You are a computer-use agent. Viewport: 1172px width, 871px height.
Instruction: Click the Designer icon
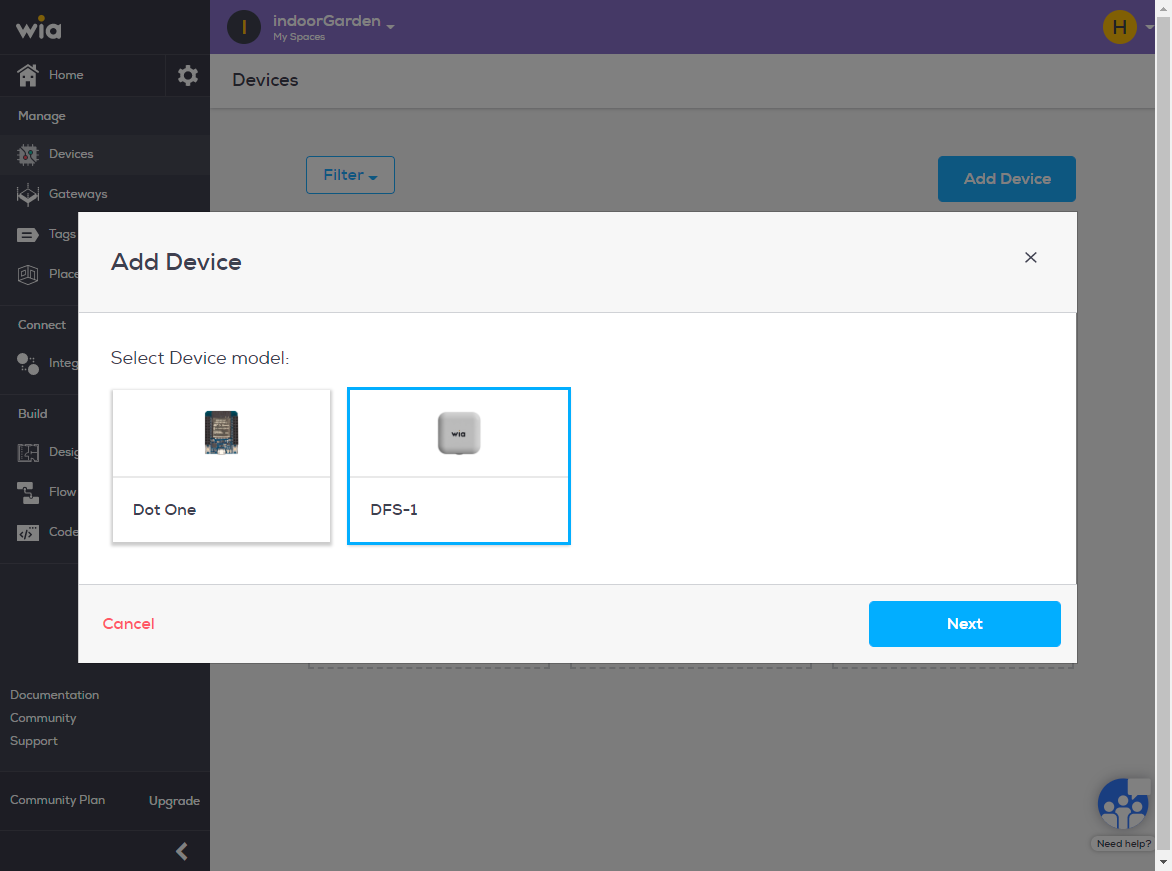click(28, 452)
